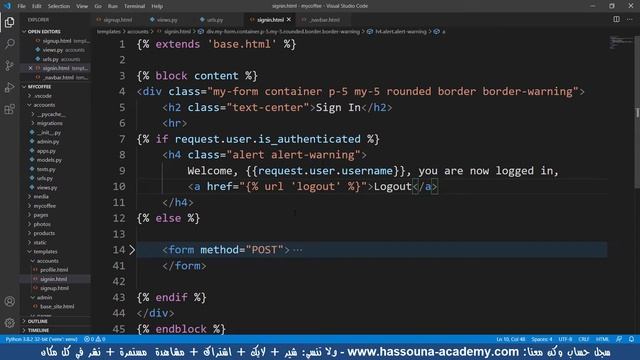Expand the __pycache__ folder
Screen dimensions: 640x360
click(51, 114)
